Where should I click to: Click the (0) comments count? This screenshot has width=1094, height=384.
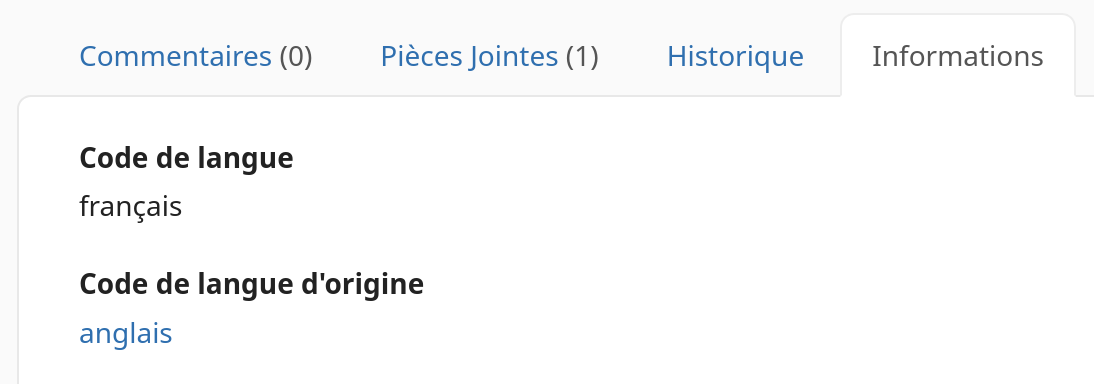pos(296,56)
